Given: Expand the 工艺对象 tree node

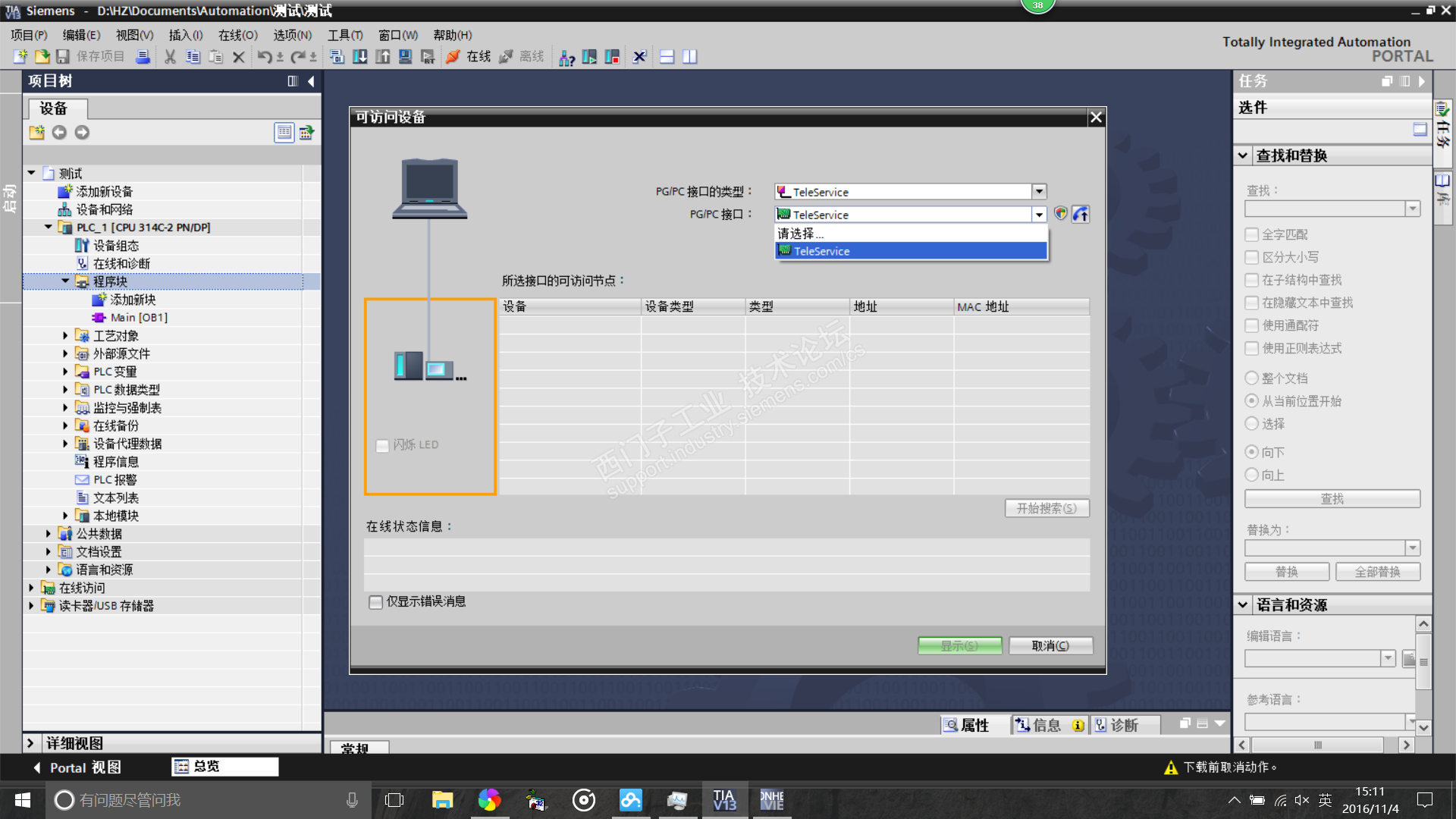Looking at the screenshot, I should [65, 335].
